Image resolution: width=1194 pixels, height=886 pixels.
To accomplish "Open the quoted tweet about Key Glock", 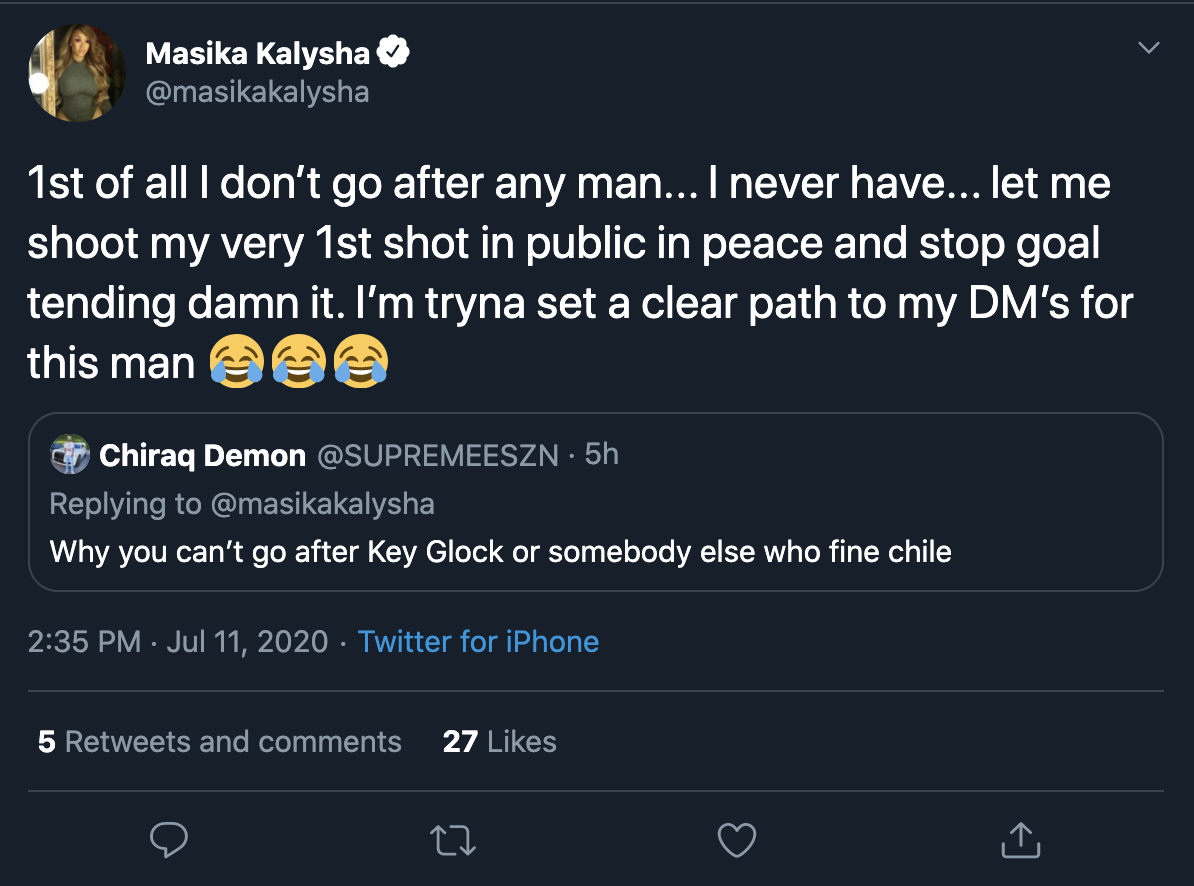I will 500,551.
